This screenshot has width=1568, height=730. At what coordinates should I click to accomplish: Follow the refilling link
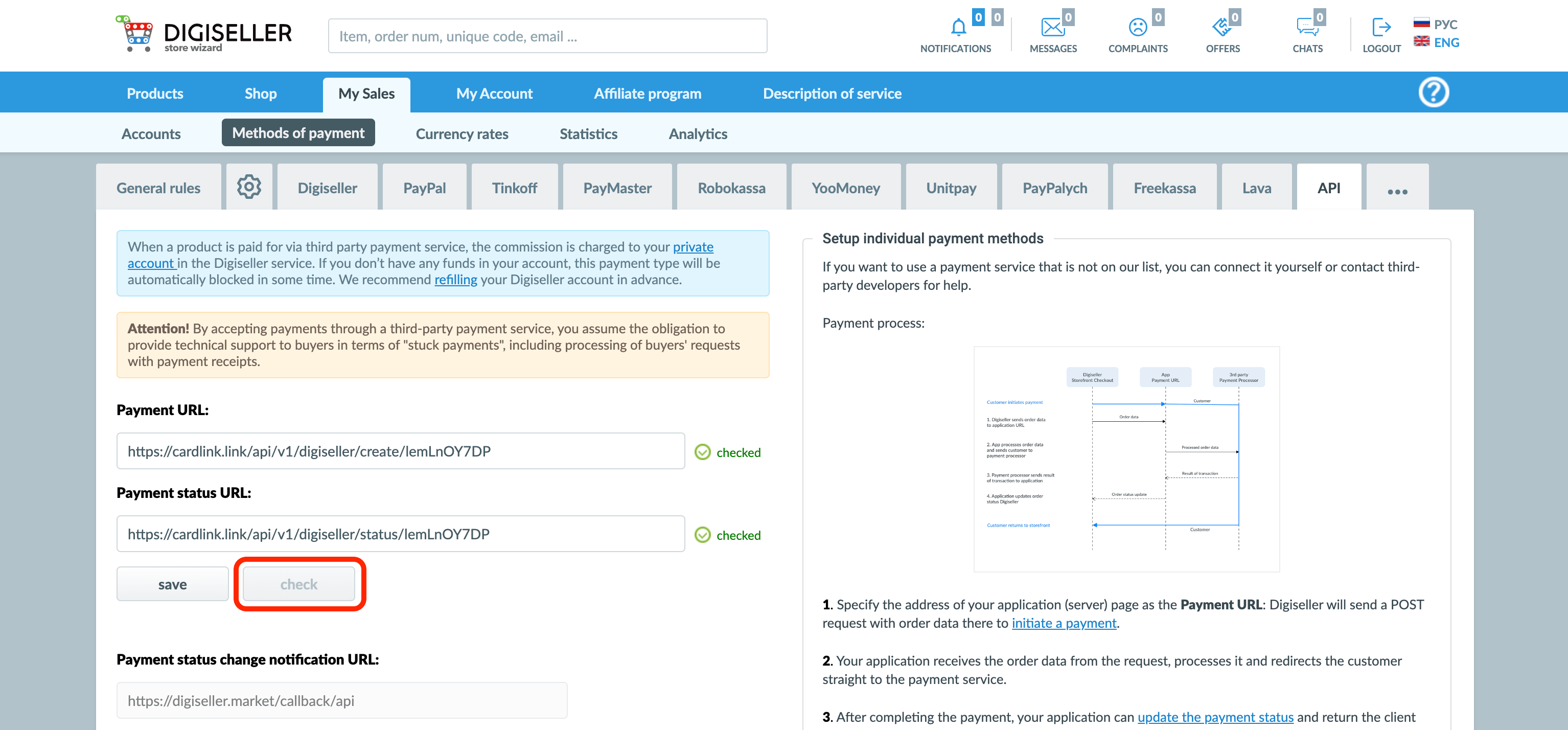pos(455,280)
